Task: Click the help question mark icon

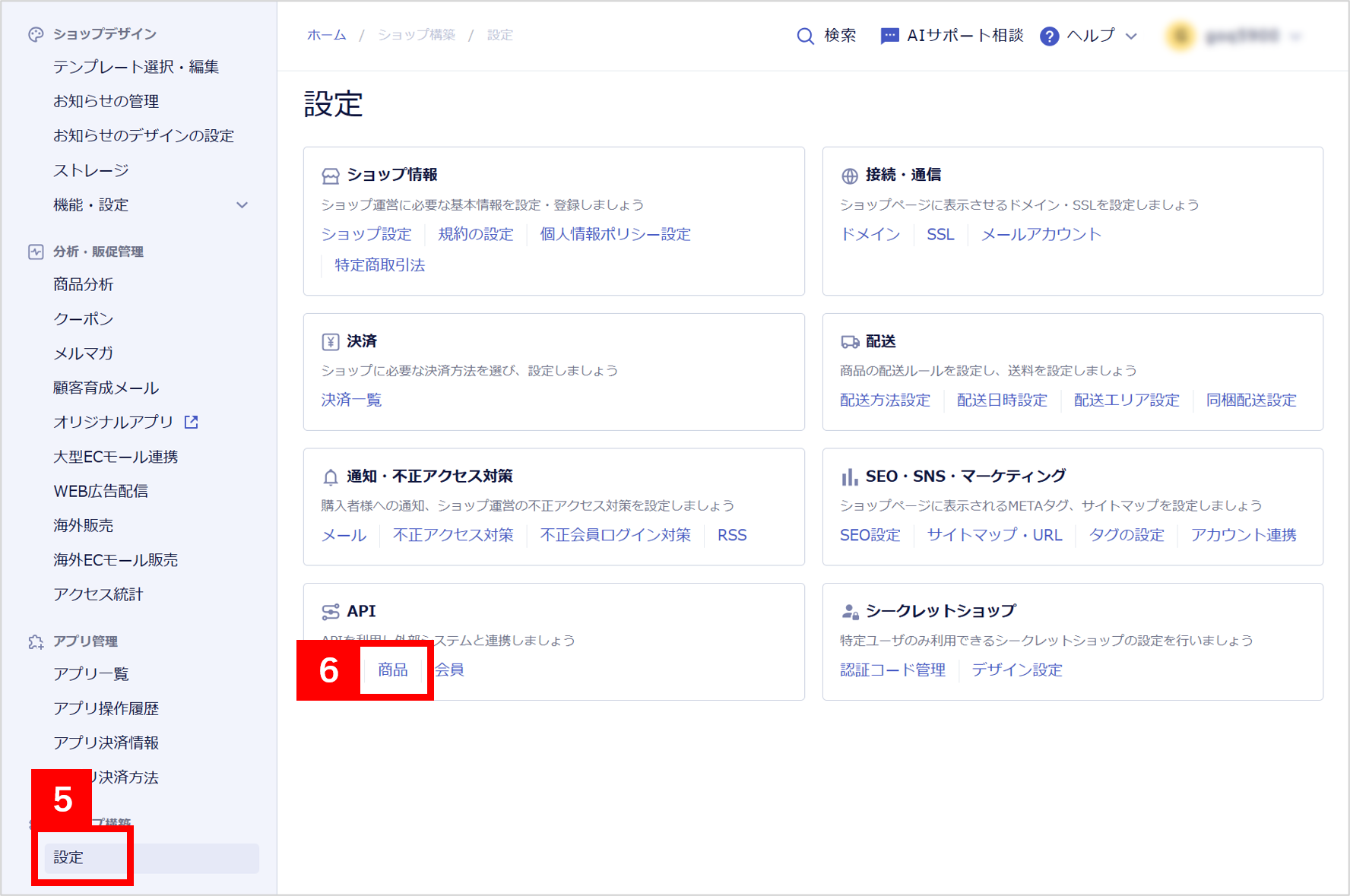Action: point(1049,36)
